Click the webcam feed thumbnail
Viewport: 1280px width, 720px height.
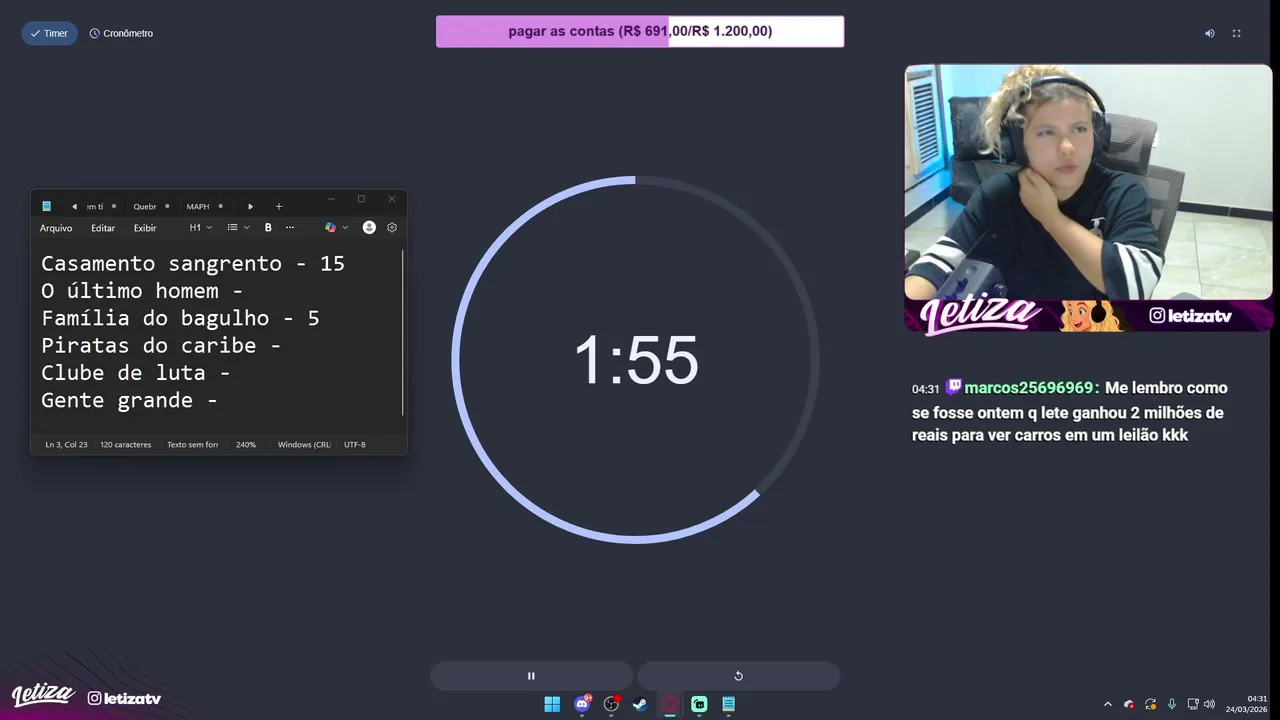(1088, 182)
